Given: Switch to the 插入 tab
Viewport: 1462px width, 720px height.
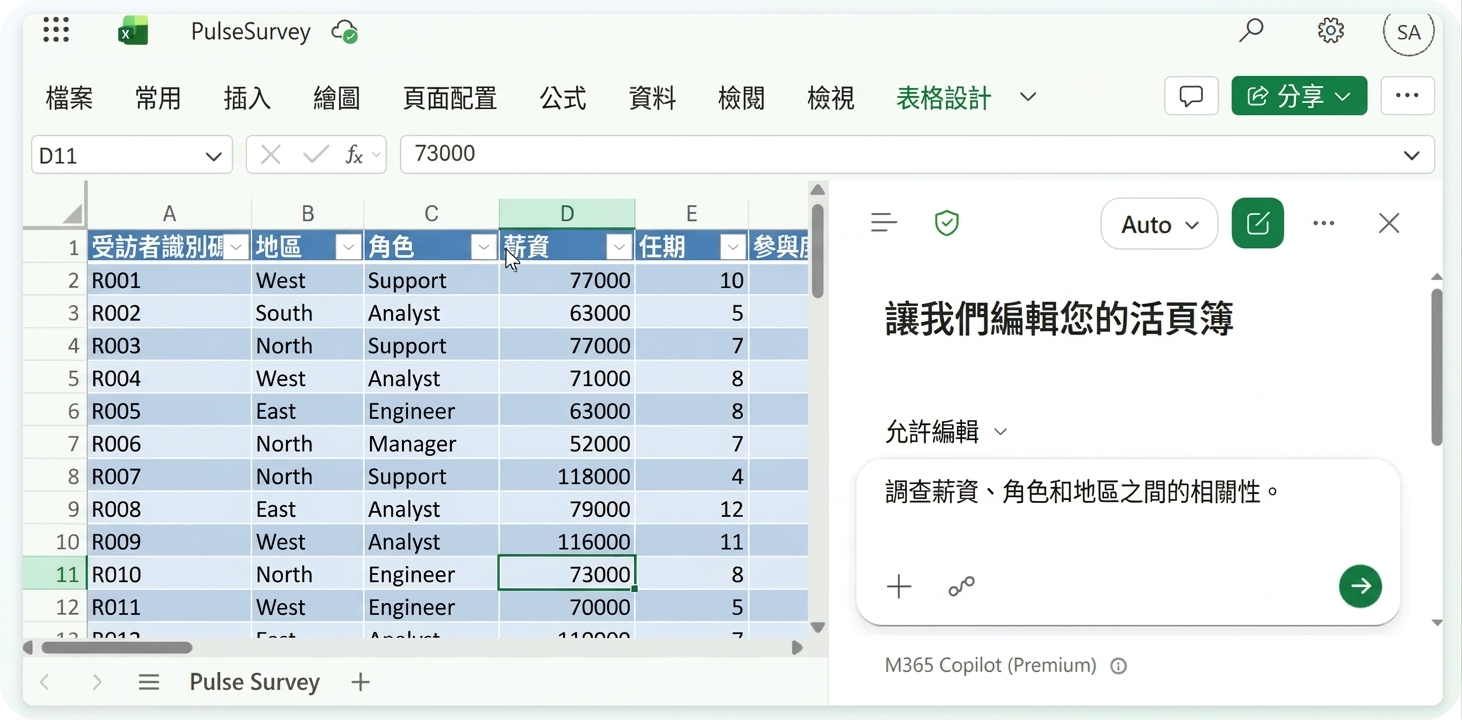Looking at the screenshot, I should tap(247, 98).
